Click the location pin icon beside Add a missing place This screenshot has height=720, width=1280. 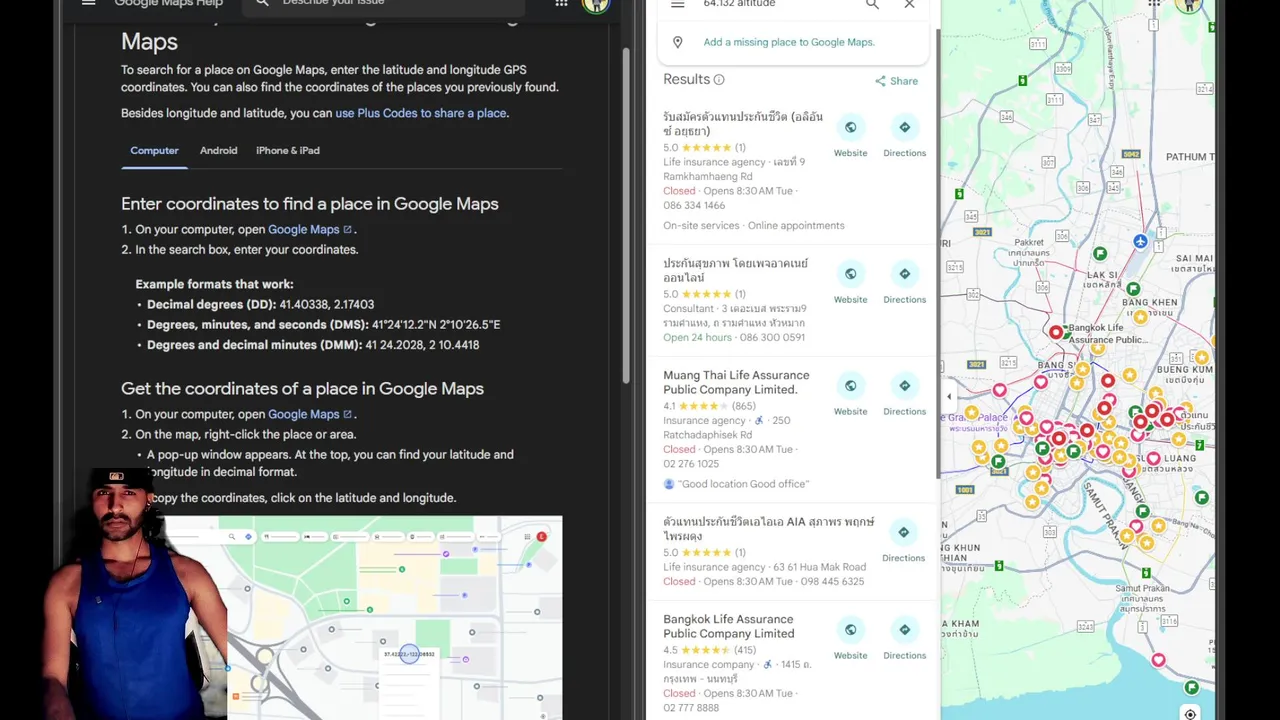[677, 42]
